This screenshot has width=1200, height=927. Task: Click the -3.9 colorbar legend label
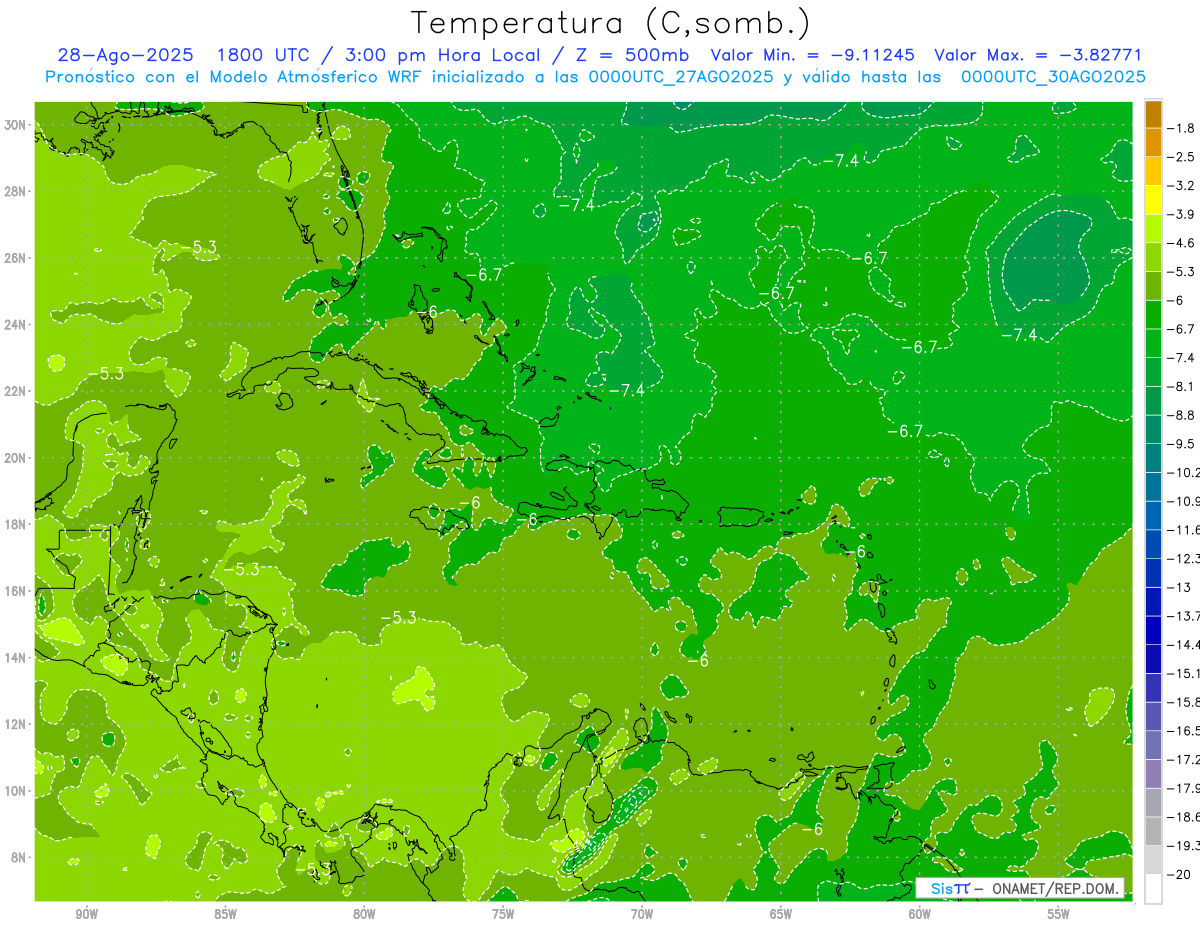point(1181,214)
